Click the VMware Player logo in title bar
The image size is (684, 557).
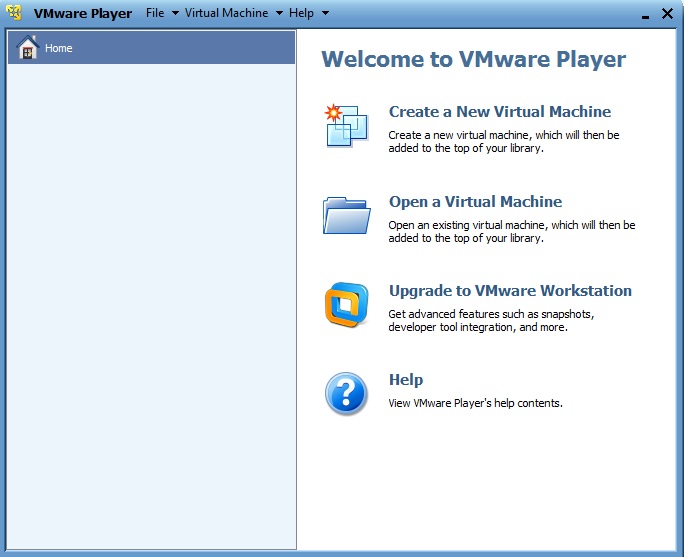tap(15, 13)
